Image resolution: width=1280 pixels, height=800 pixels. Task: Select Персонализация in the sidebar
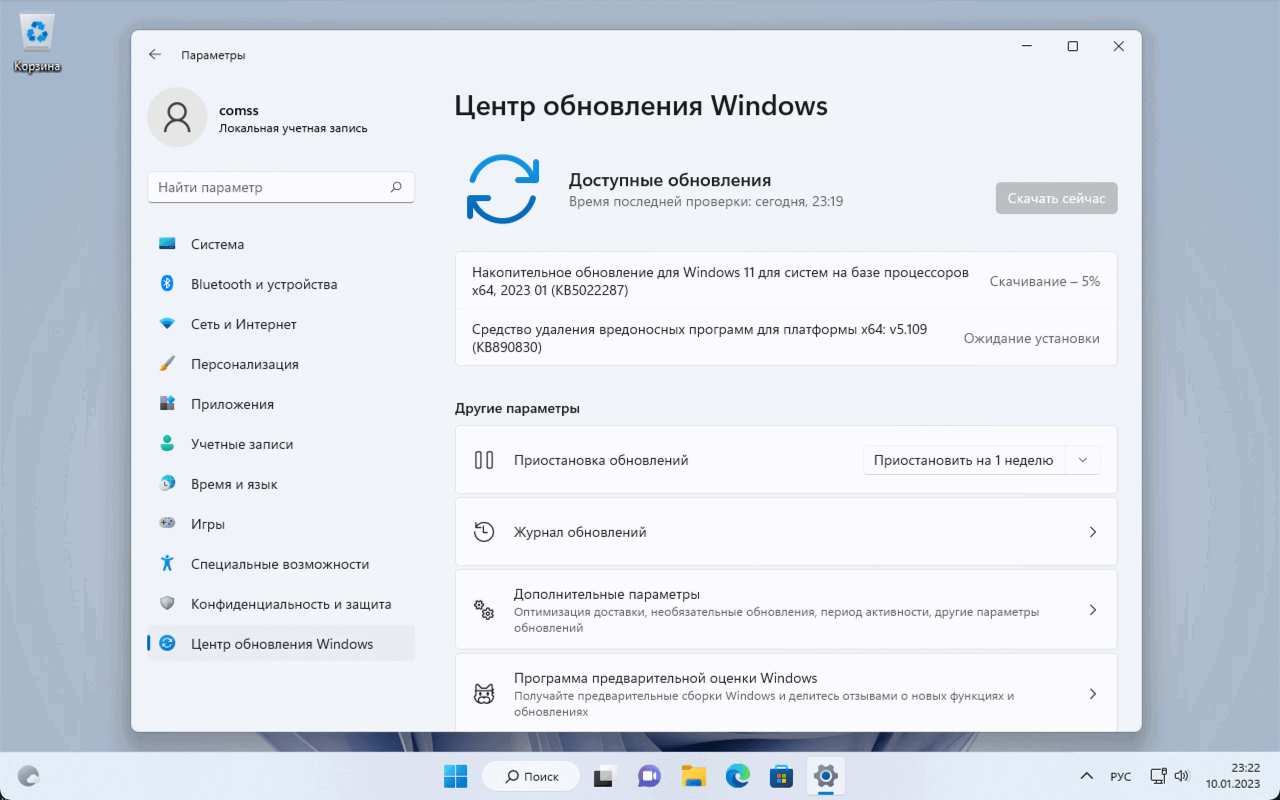coord(281,364)
